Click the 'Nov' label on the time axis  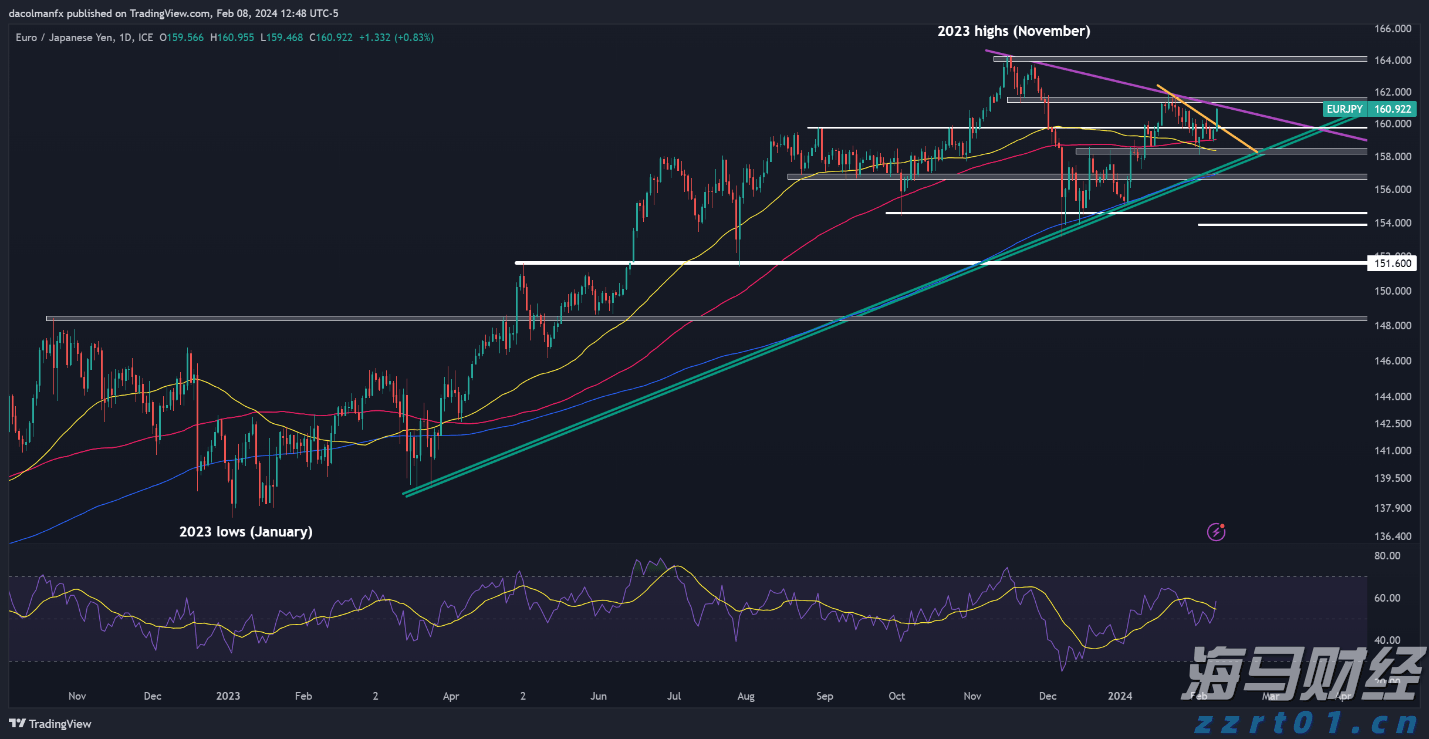[78, 696]
